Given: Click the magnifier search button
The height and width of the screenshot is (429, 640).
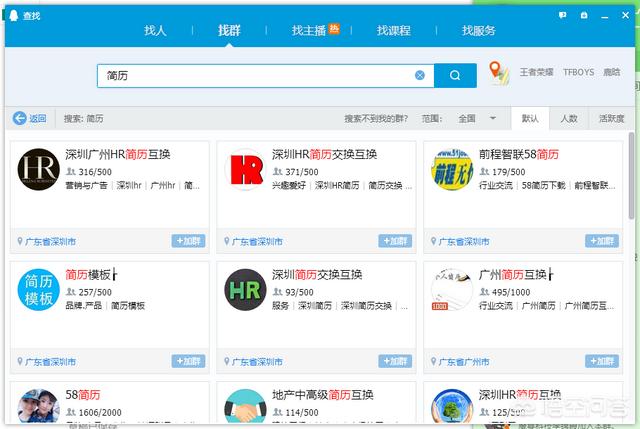Looking at the screenshot, I should point(456,75).
